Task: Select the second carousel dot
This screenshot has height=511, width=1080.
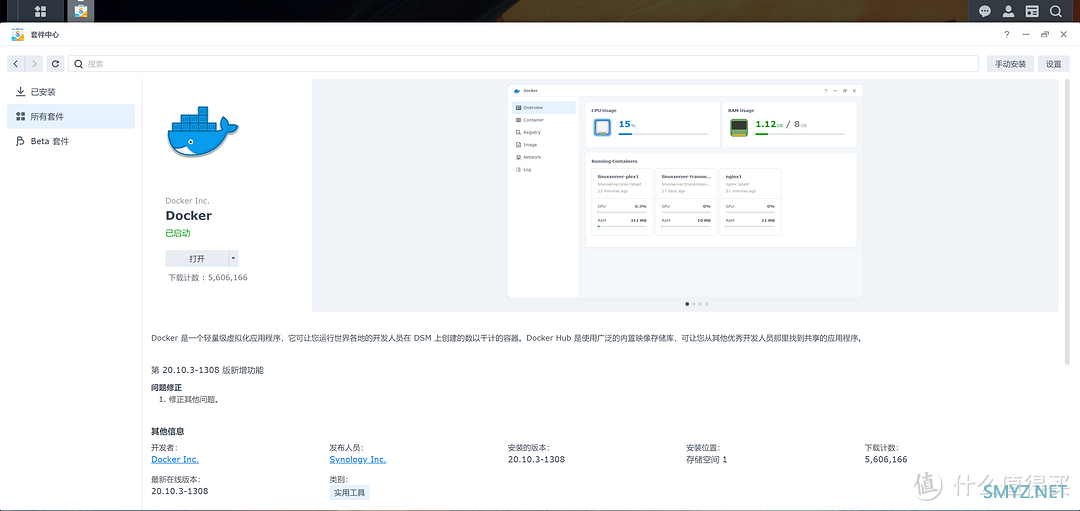Action: point(693,304)
